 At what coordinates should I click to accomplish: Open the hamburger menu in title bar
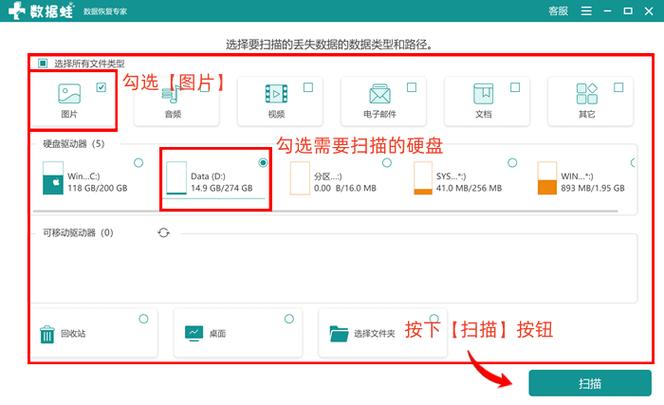click(586, 11)
